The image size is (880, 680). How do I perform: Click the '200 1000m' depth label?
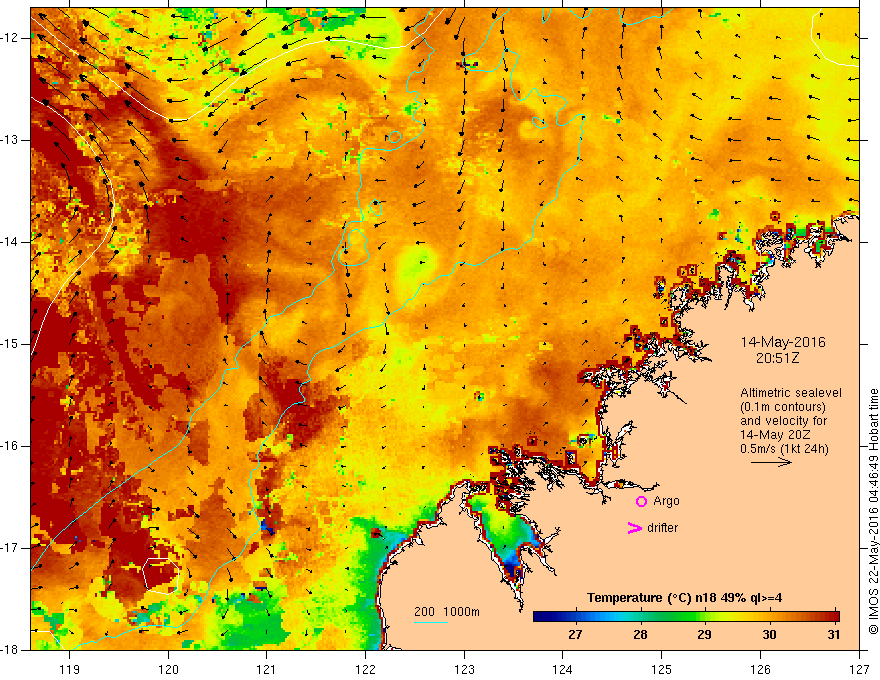click(447, 612)
